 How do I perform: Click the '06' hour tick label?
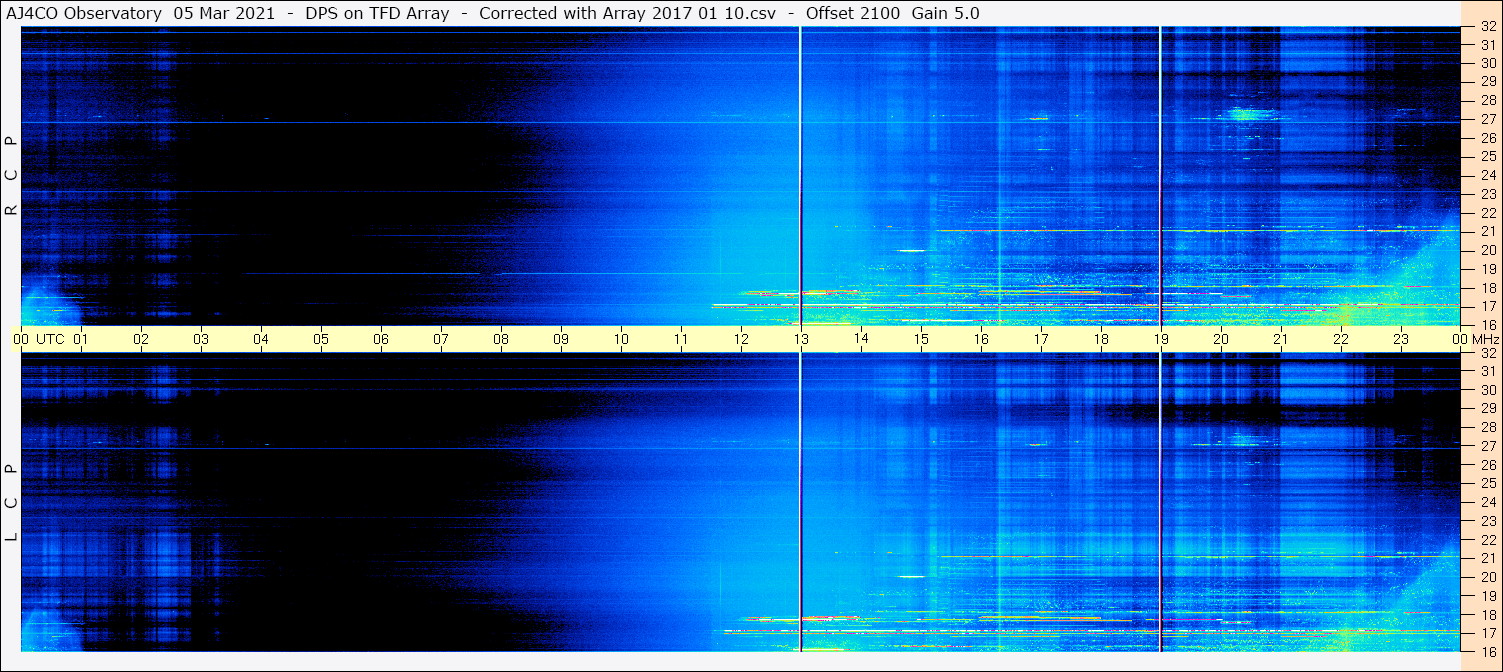tap(381, 339)
